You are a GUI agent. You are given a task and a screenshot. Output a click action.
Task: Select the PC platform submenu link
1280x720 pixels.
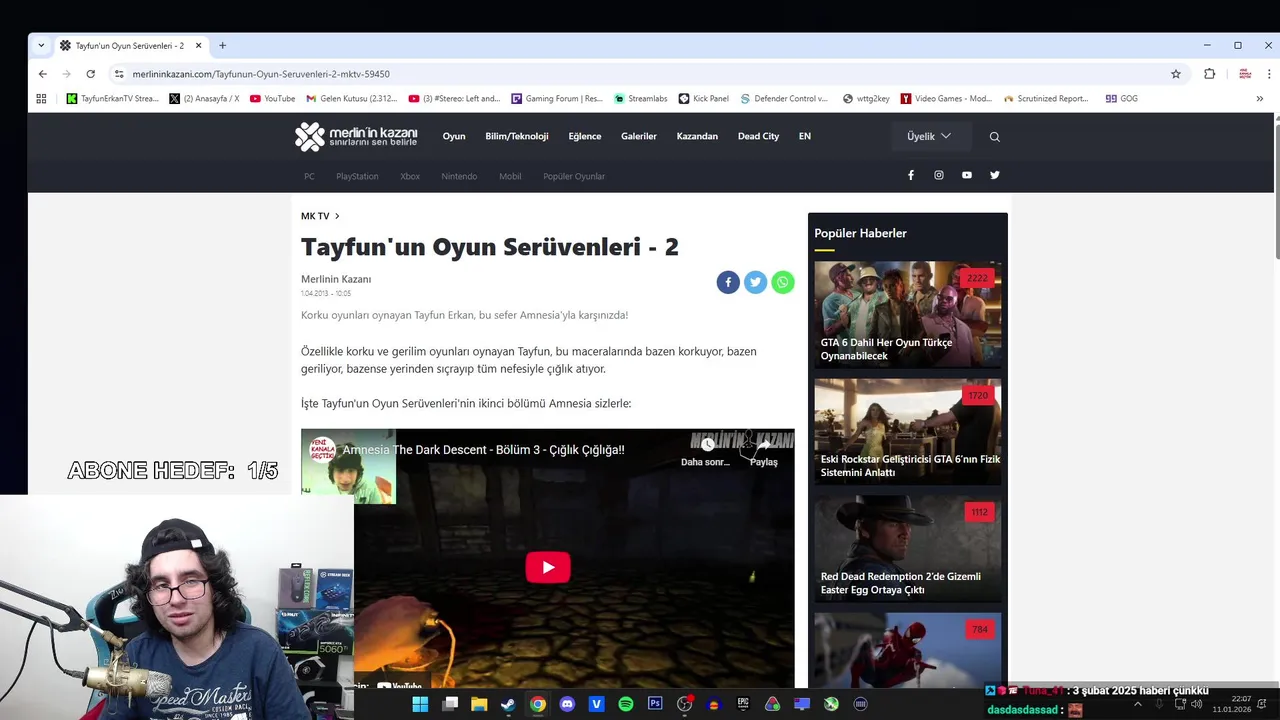pos(309,177)
